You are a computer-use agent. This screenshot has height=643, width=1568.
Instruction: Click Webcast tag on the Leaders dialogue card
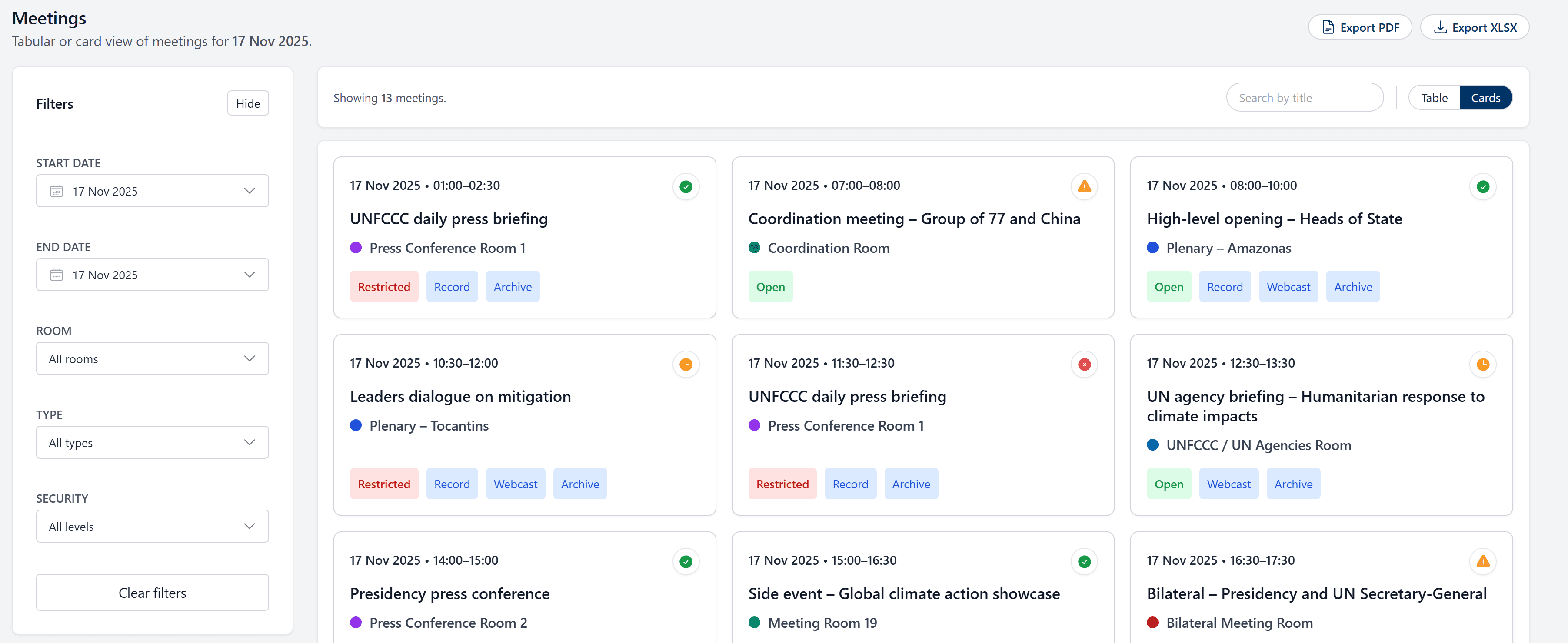pos(515,484)
